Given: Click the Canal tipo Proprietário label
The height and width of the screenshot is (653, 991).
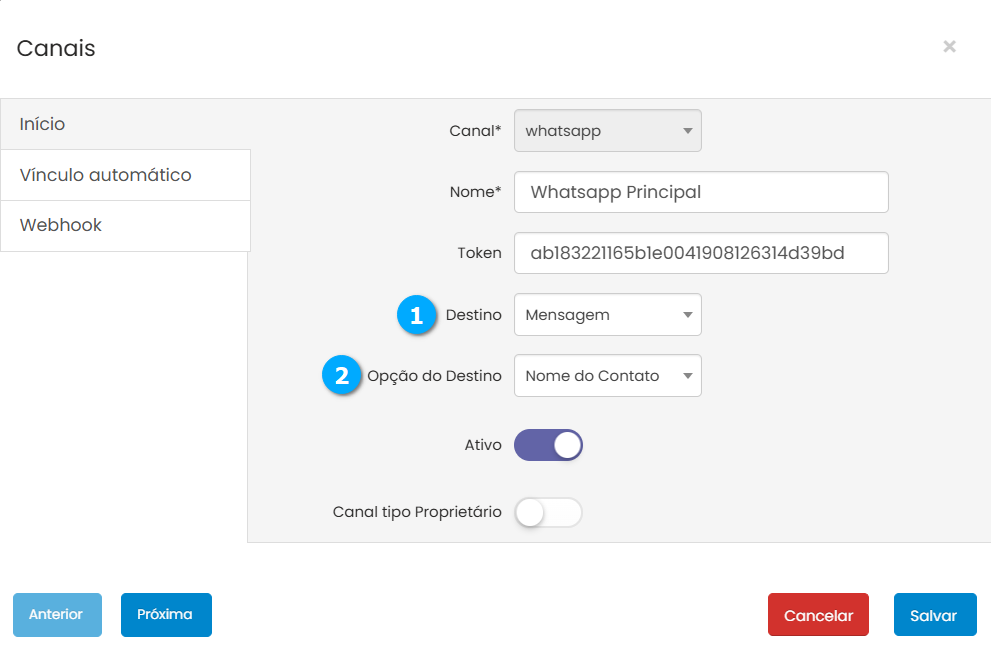Looking at the screenshot, I should click(417, 512).
